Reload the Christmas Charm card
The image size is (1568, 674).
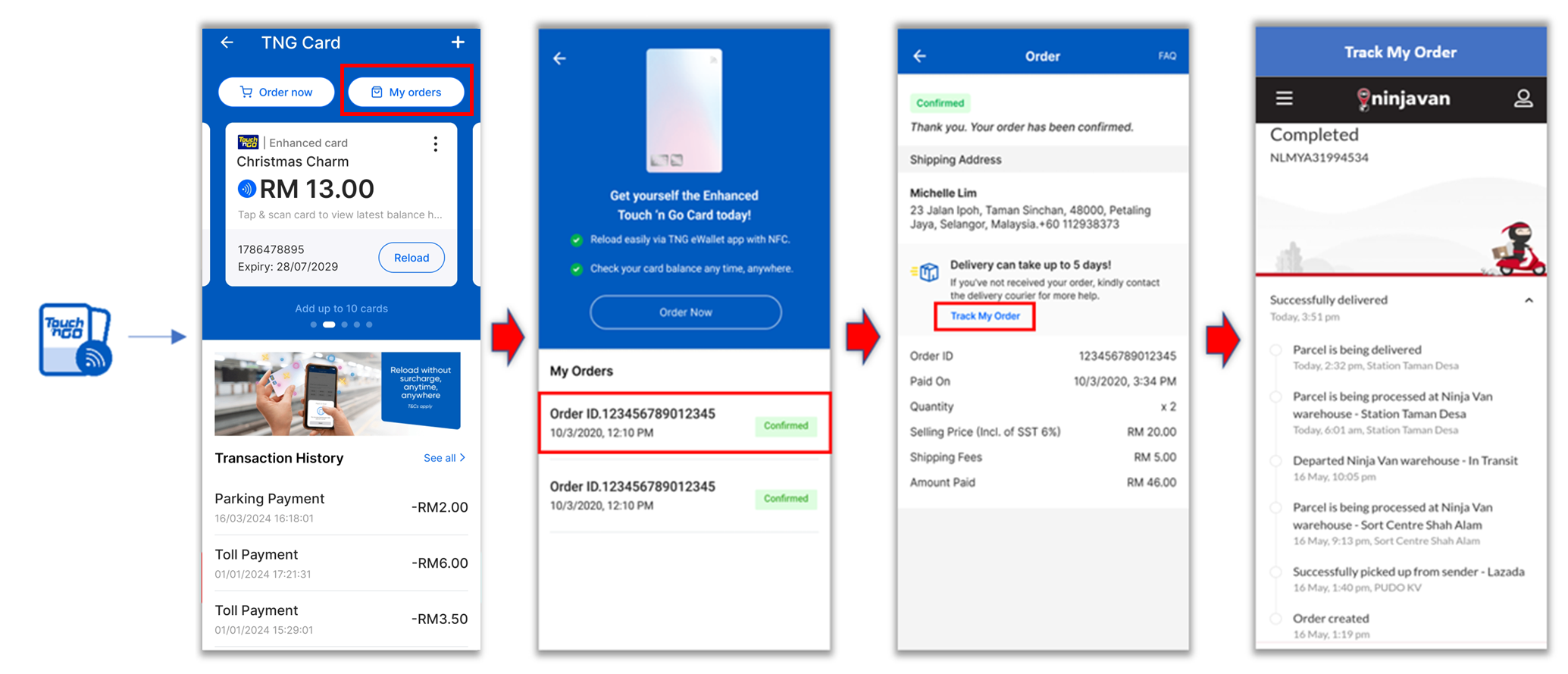click(412, 258)
